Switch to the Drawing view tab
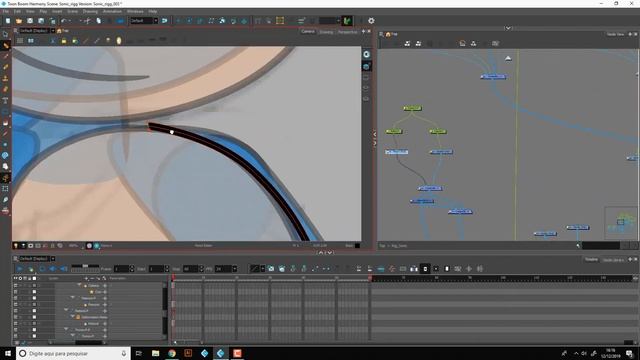The width and height of the screenshot is (640, 360). point(326,32)
